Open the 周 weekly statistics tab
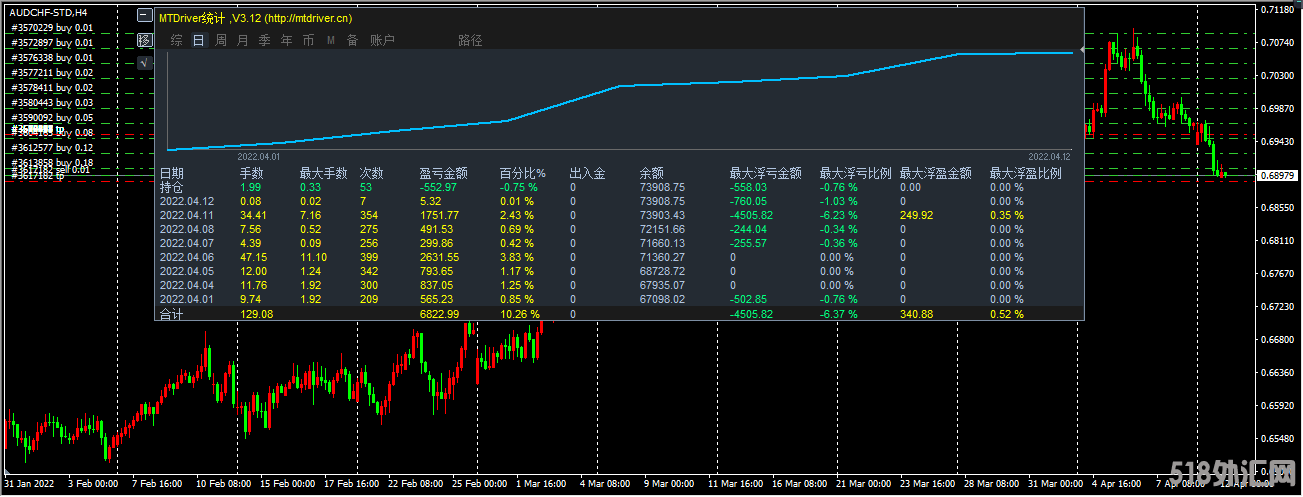1303x497 pixels. tap(221, 41)
